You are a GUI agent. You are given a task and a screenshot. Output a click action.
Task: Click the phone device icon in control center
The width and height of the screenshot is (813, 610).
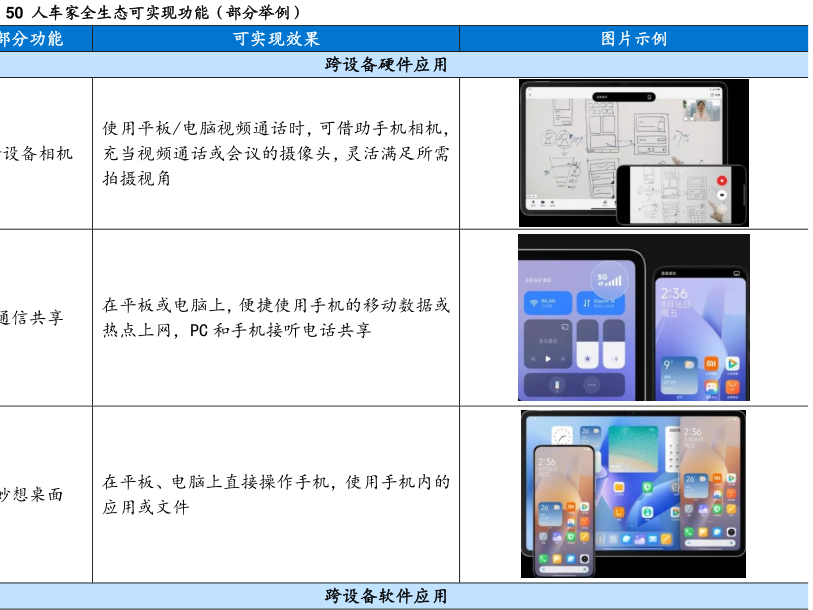557,384
